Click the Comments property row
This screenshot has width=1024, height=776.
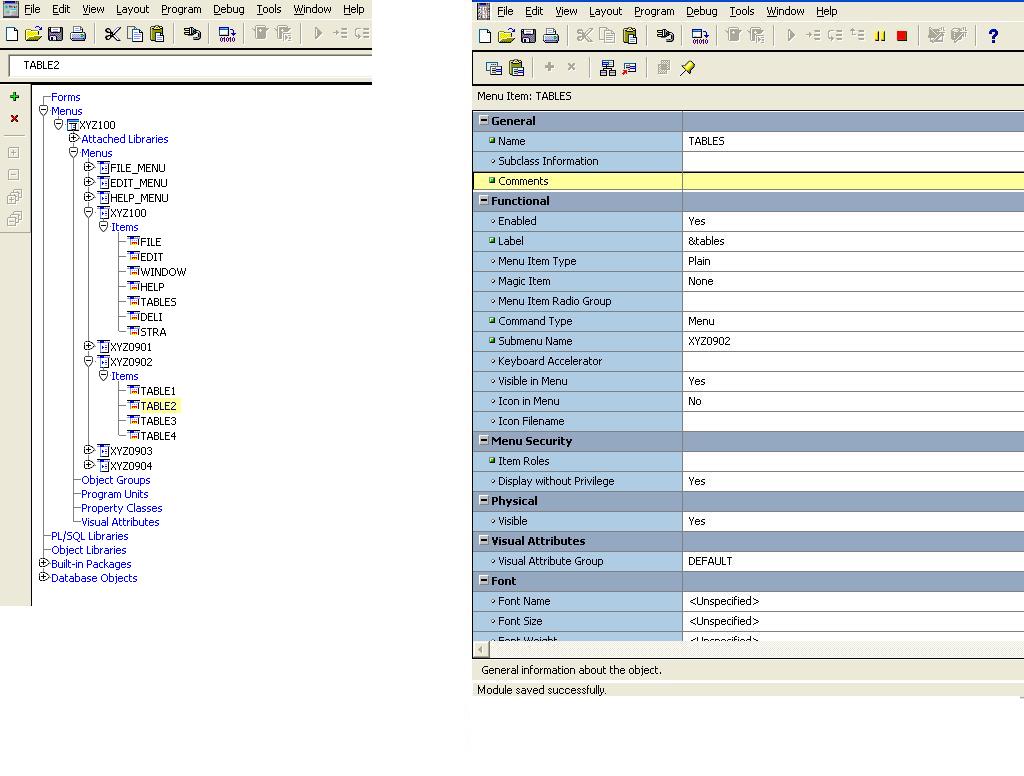pos(748,181)
